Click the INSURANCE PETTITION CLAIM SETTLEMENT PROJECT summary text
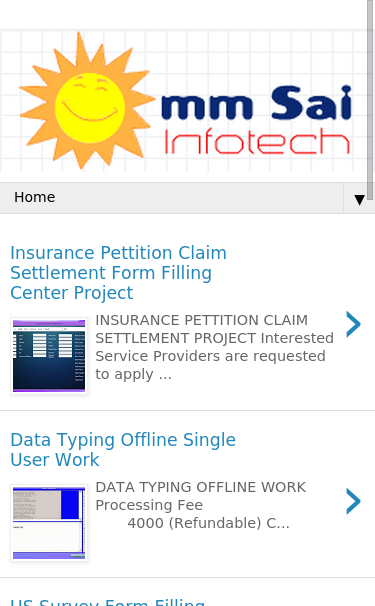This screenshot has width=375, height=606. (x=214, y=347)
